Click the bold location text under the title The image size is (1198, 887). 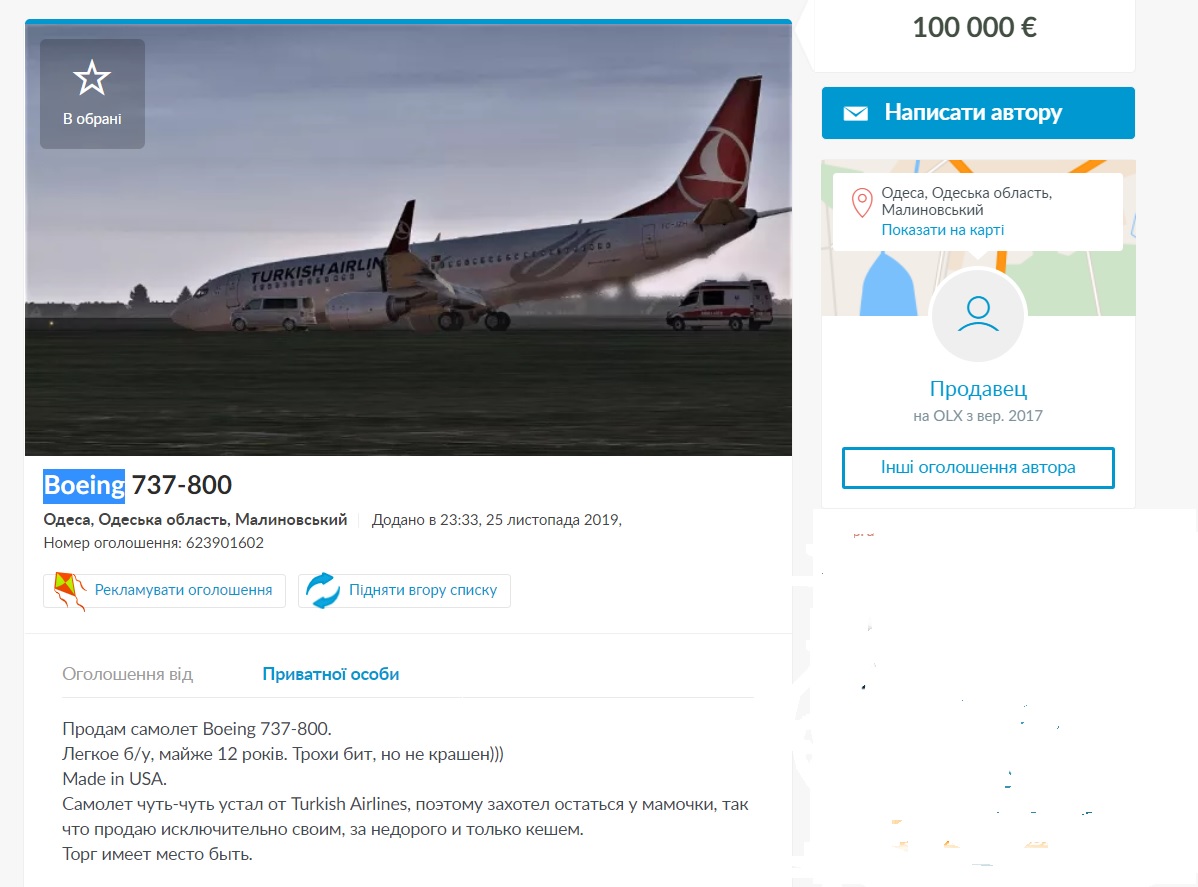(195, 520)
